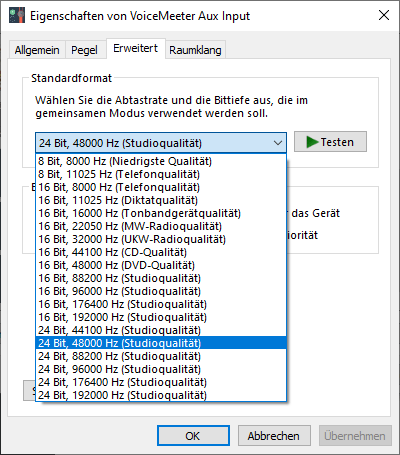This screenshot has width=400, height=455.
Task: Open the Pegel tab
Action: (x=84, y=50)
